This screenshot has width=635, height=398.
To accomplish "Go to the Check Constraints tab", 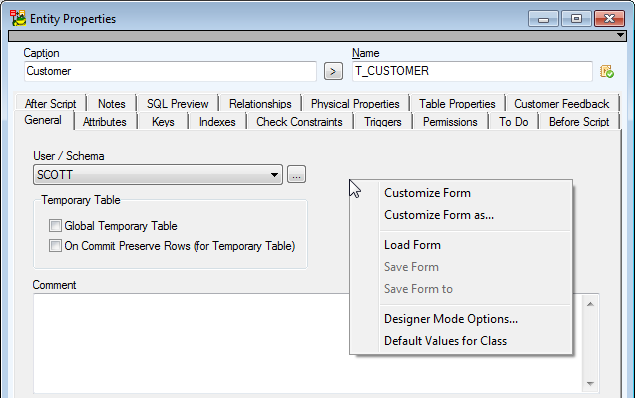I will point(299,122).
